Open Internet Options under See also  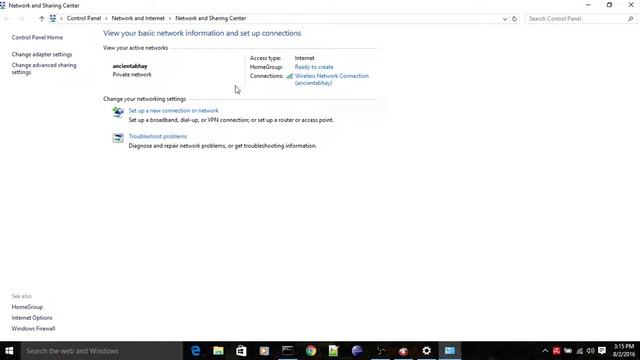(x=32, y=318)
